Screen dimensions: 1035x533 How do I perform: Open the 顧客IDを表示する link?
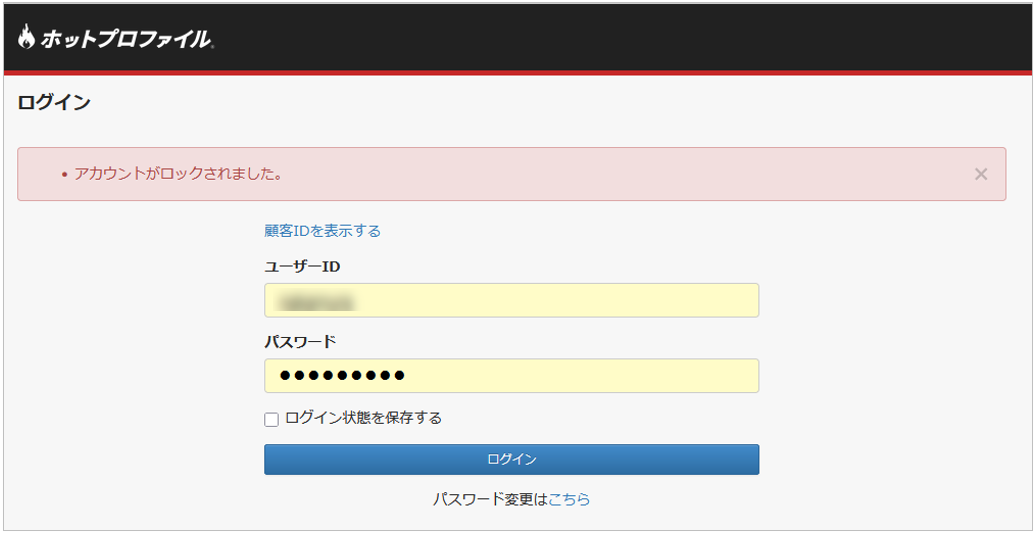(x=322, y=231)
